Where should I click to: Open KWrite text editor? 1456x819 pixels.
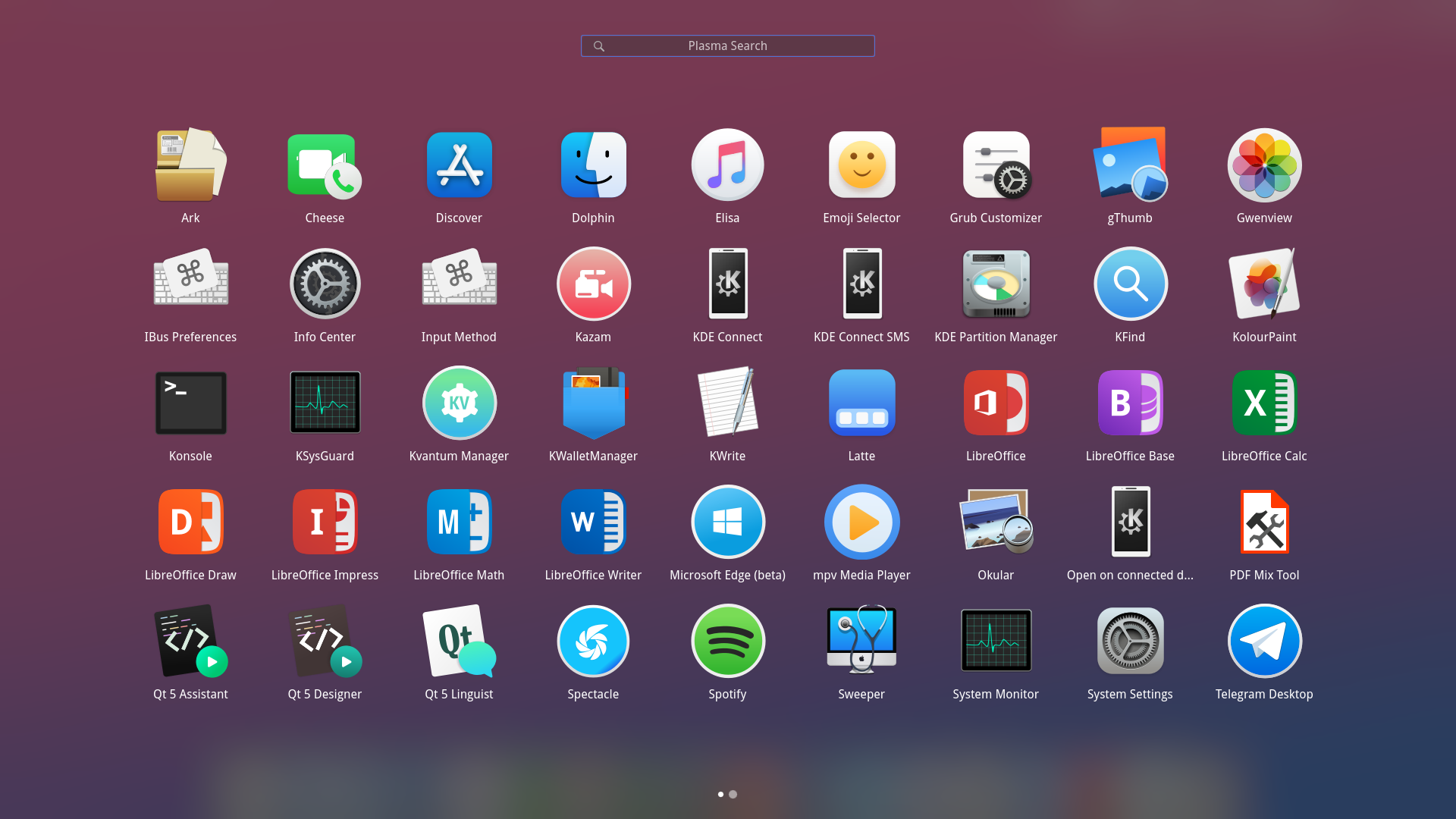point(727,403)
